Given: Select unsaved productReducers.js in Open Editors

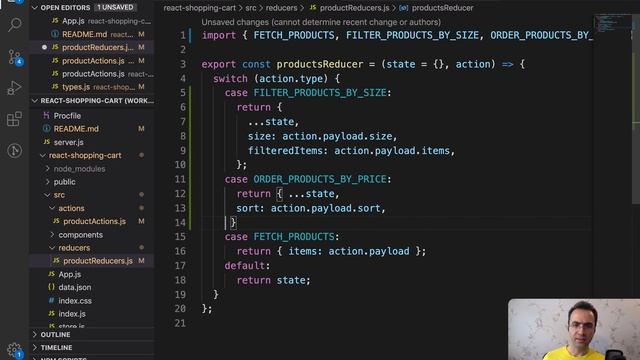Looking at the screenshot, I should pyautogui.click(x=92, y=47).
